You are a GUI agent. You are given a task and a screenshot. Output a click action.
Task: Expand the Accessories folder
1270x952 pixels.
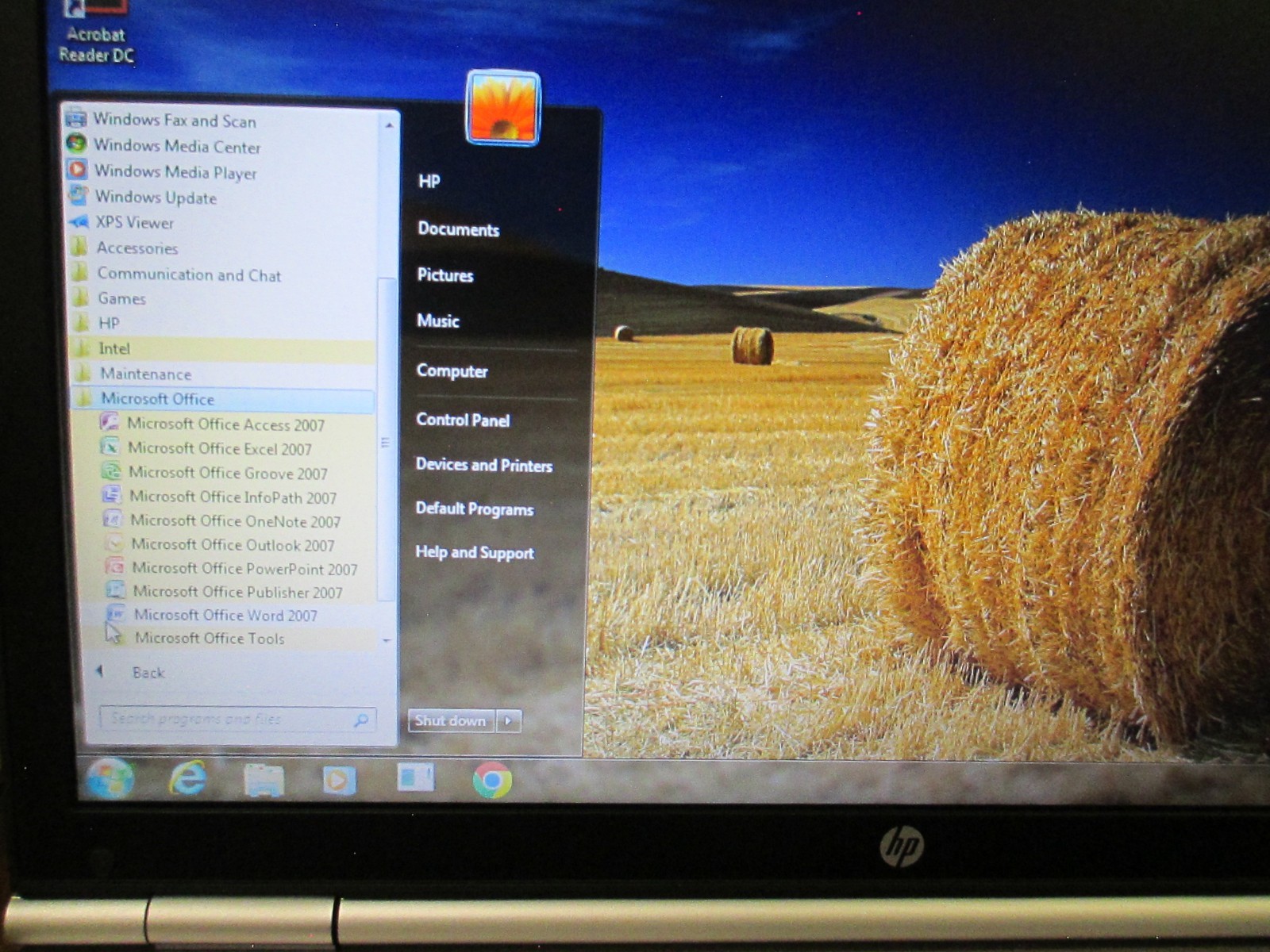coord(125,248)
